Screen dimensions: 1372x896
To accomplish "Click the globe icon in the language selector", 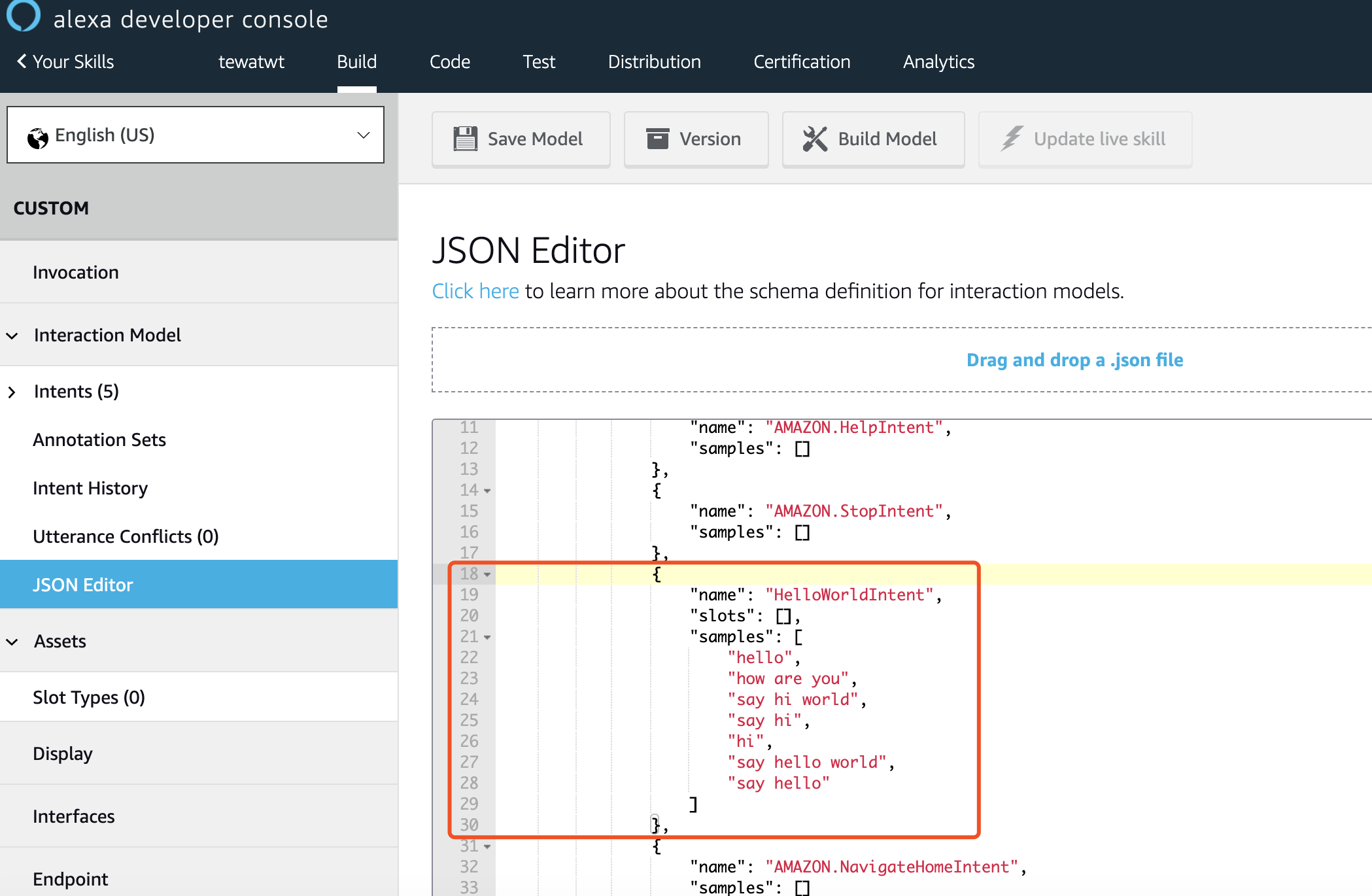I will click(38, 137).
